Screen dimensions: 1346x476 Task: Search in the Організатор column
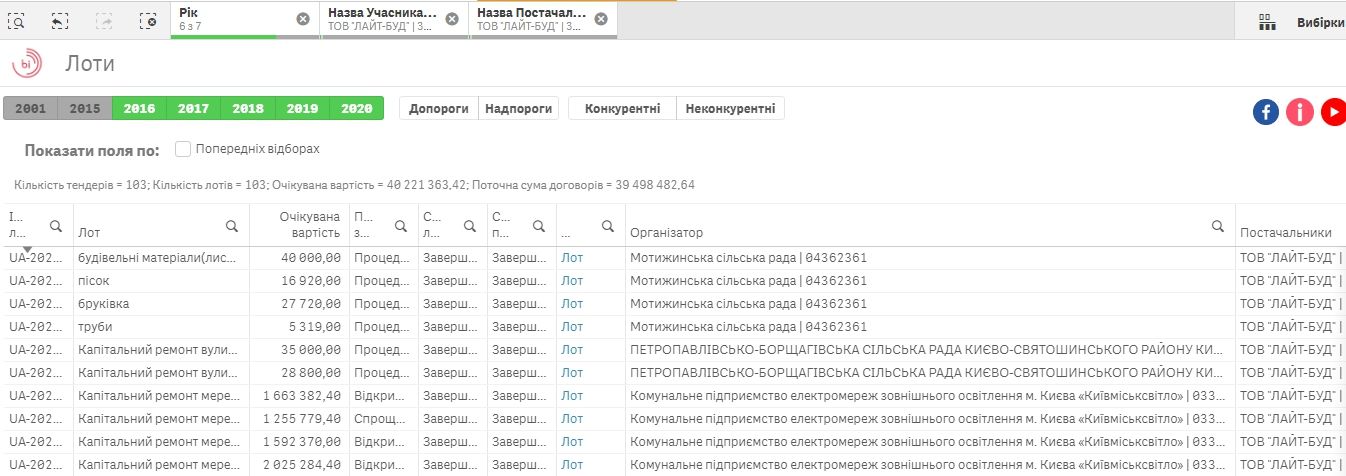pyautogui.click(x=1217, y=226)
